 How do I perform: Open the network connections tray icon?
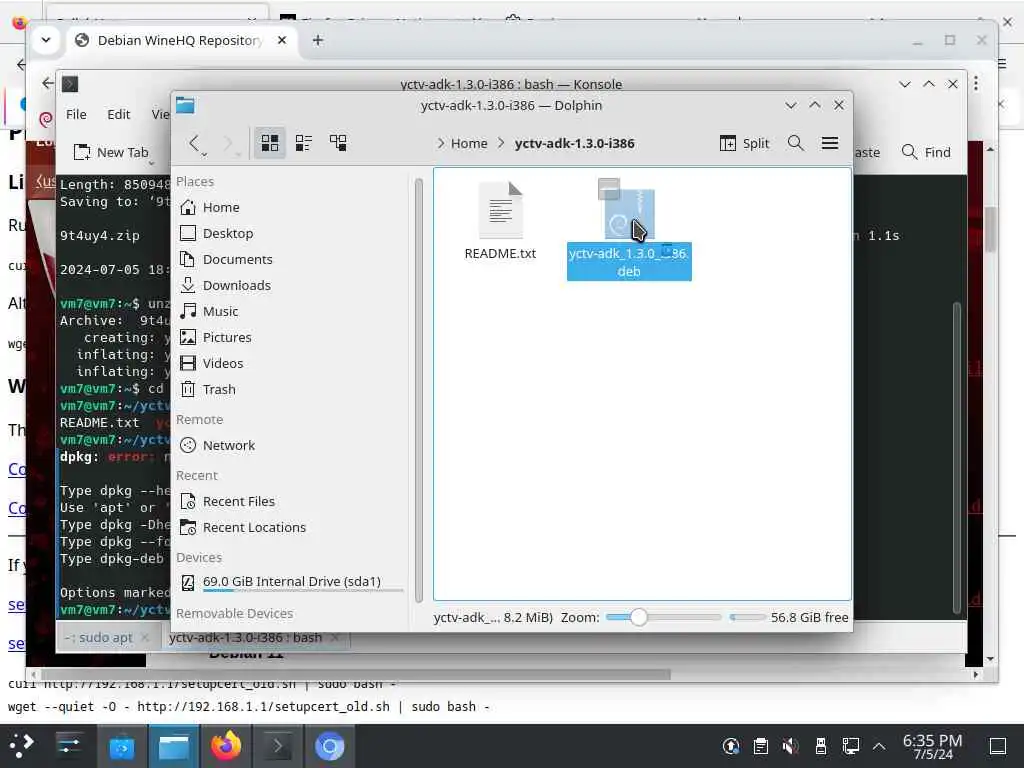[851, 746]
